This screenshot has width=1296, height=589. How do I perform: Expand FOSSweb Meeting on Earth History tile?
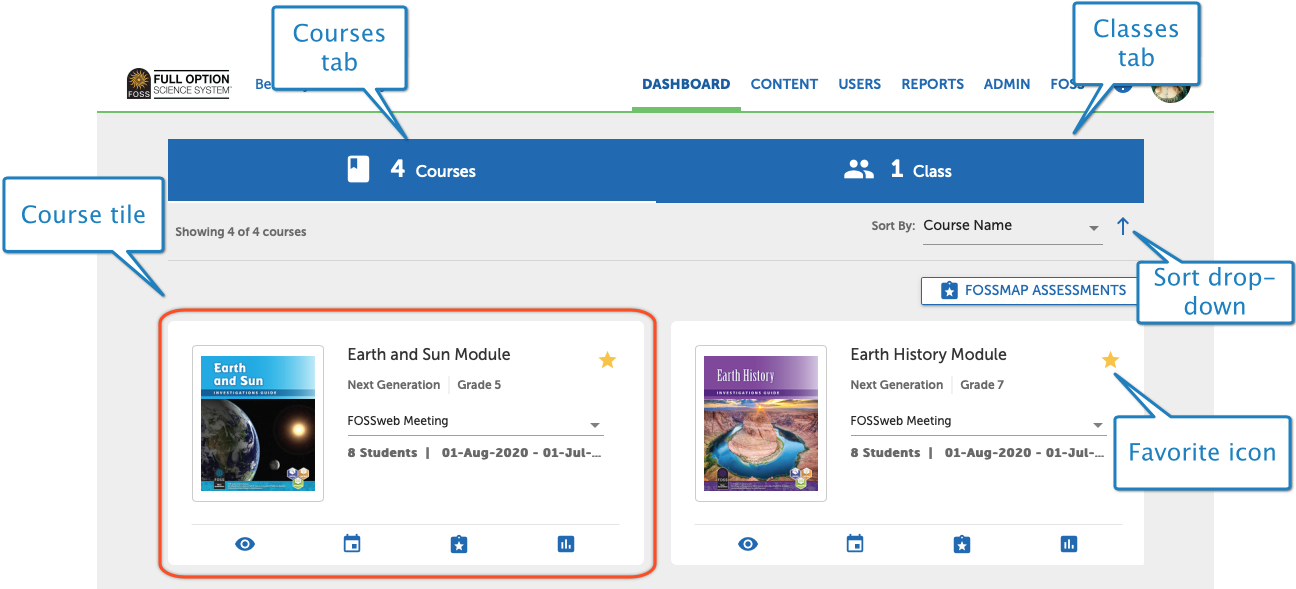click(x=1098, y=424)
